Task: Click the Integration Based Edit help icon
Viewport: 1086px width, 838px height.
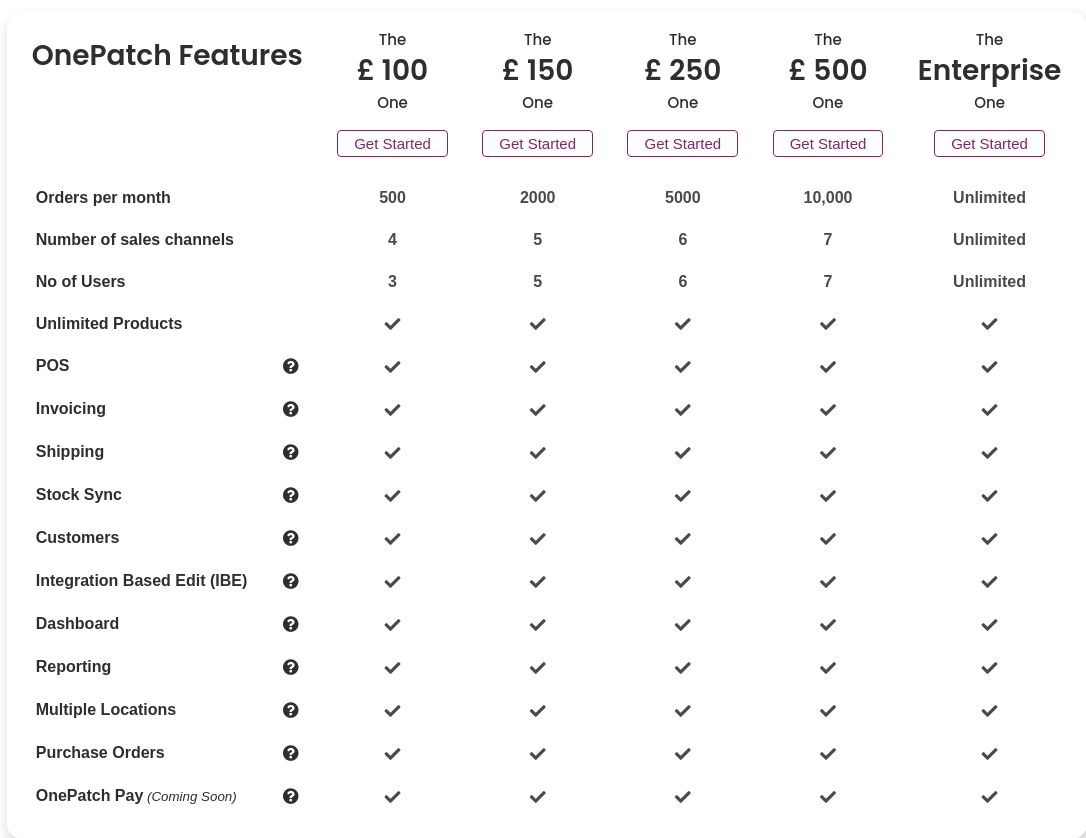Action: tap(290, 581)
